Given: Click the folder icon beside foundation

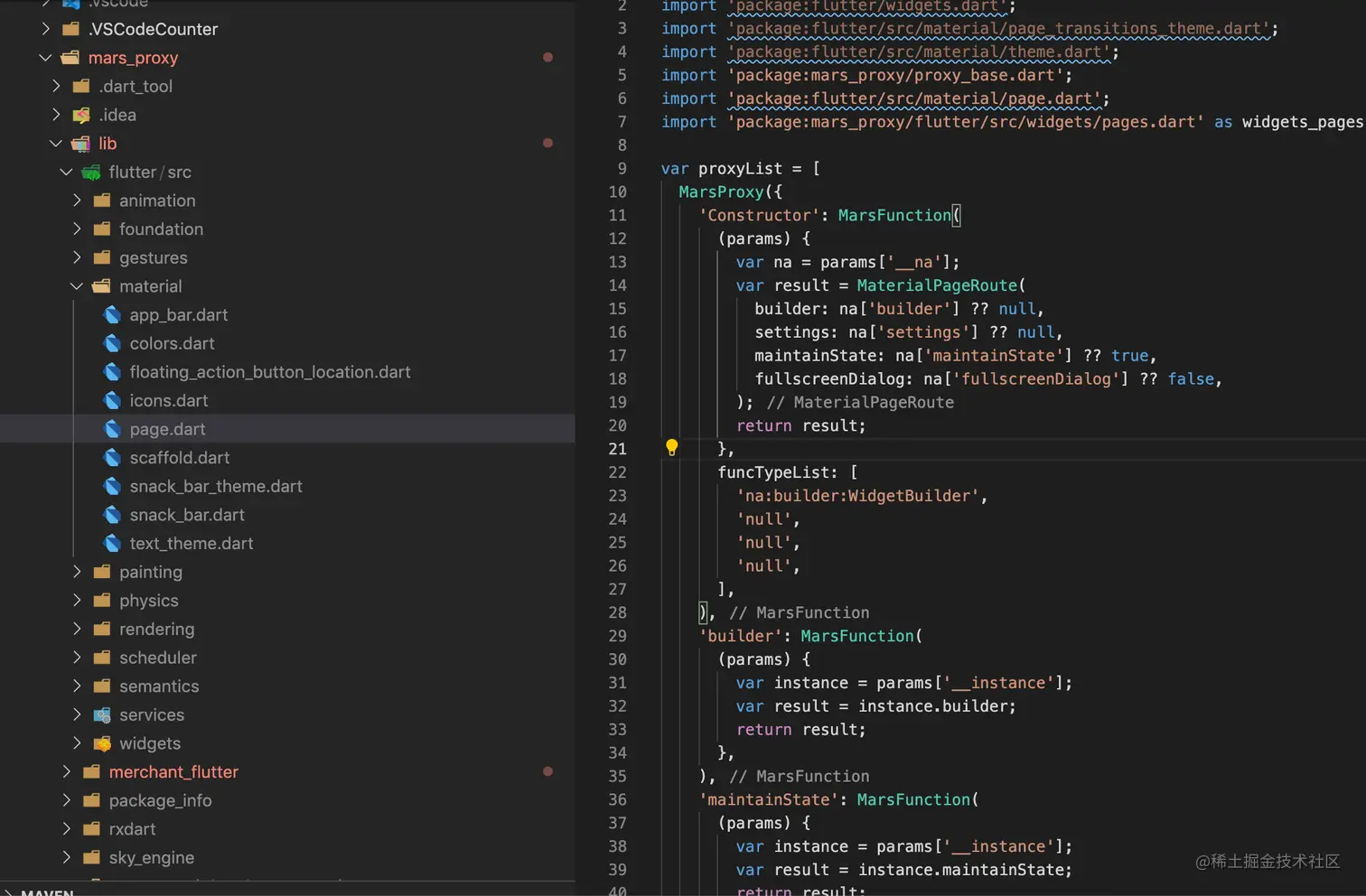Looking at the screenshot, I should 102,229.
